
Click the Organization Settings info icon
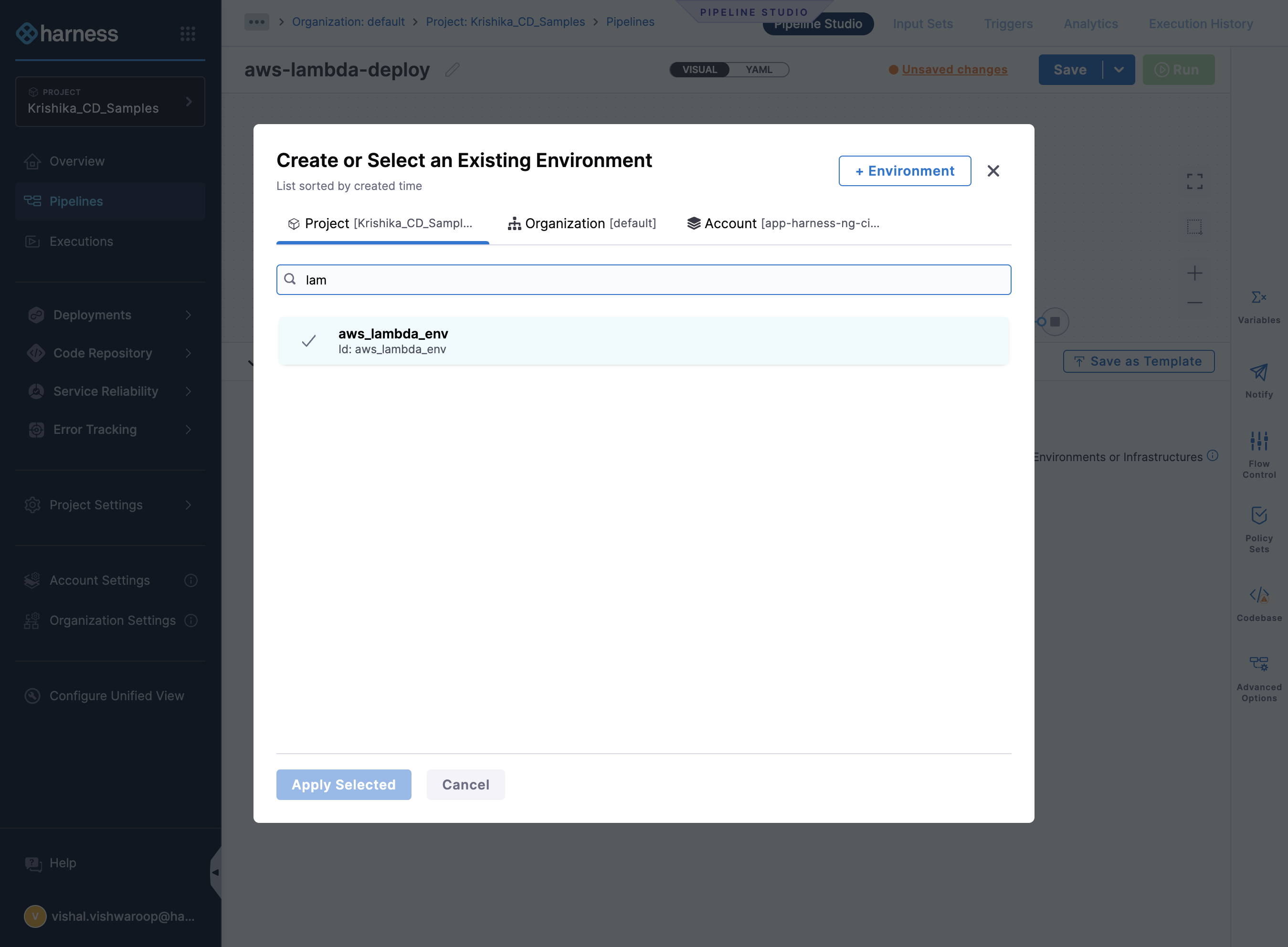pyautogui.click(x=191, y=620)
